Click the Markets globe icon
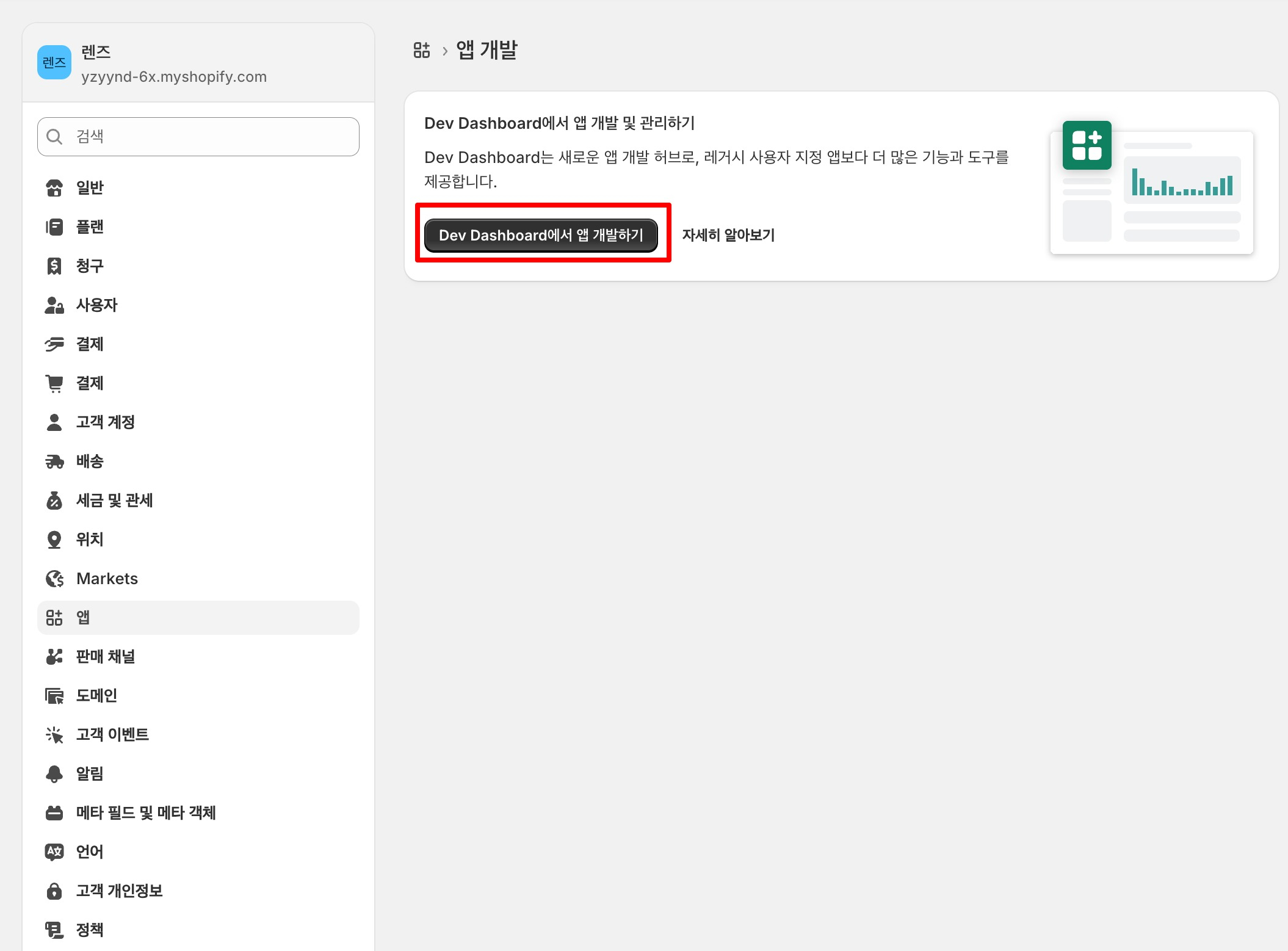1288x951 pixels. coord(54,579)
